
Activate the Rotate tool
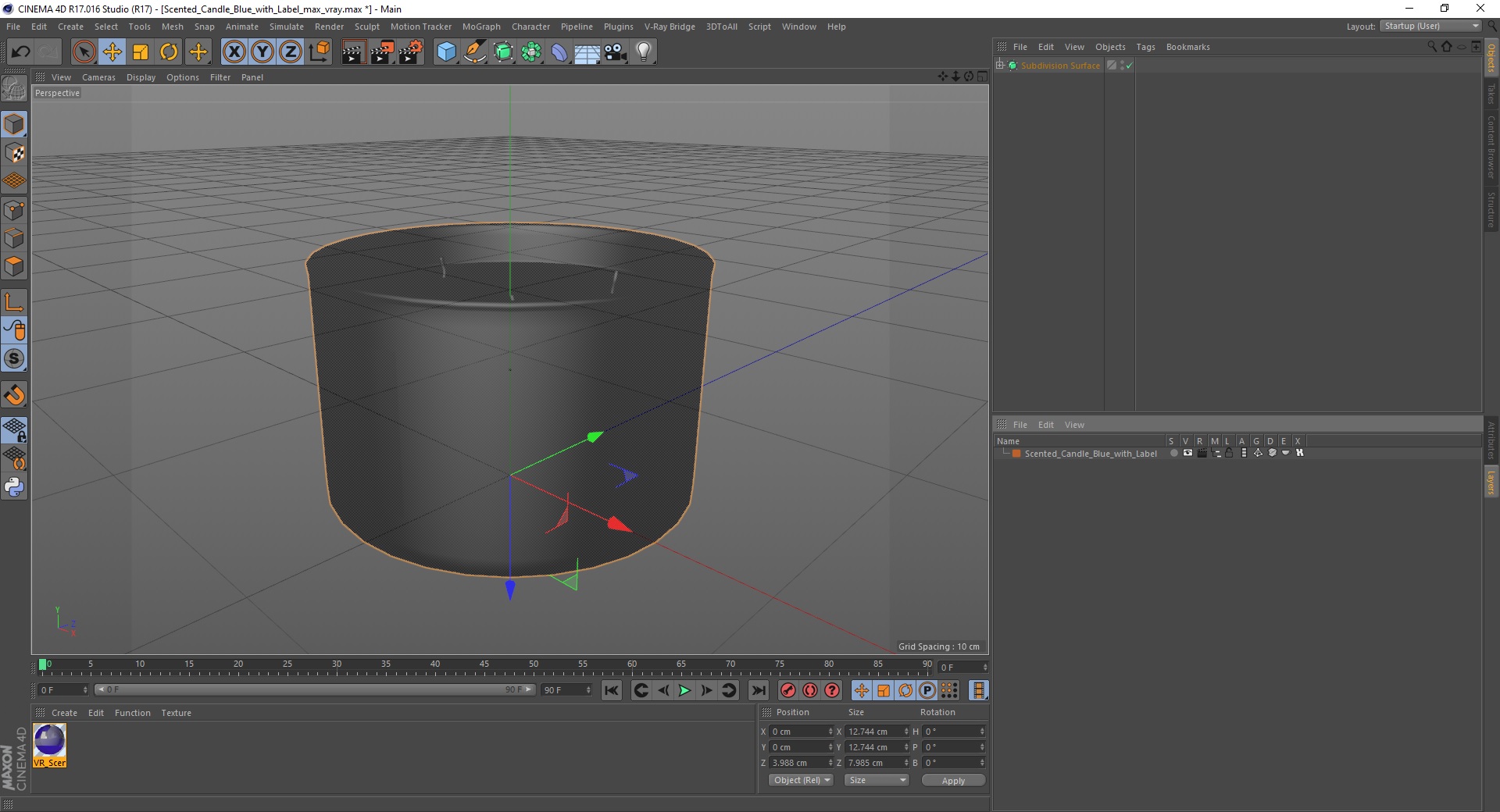pyautogui.click(x=169, y=52)
